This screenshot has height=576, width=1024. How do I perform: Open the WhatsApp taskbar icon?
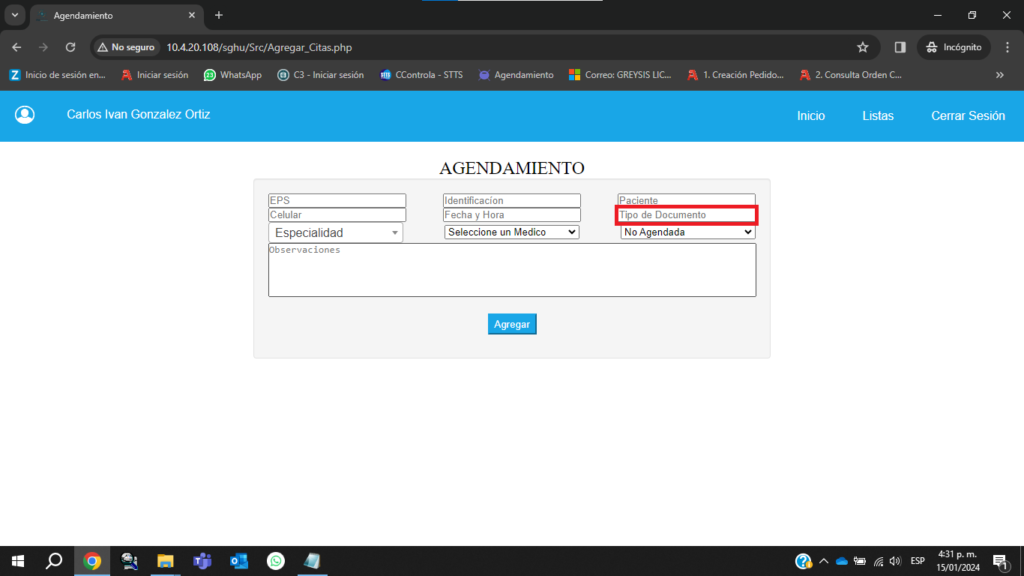[x=275, y=561]
